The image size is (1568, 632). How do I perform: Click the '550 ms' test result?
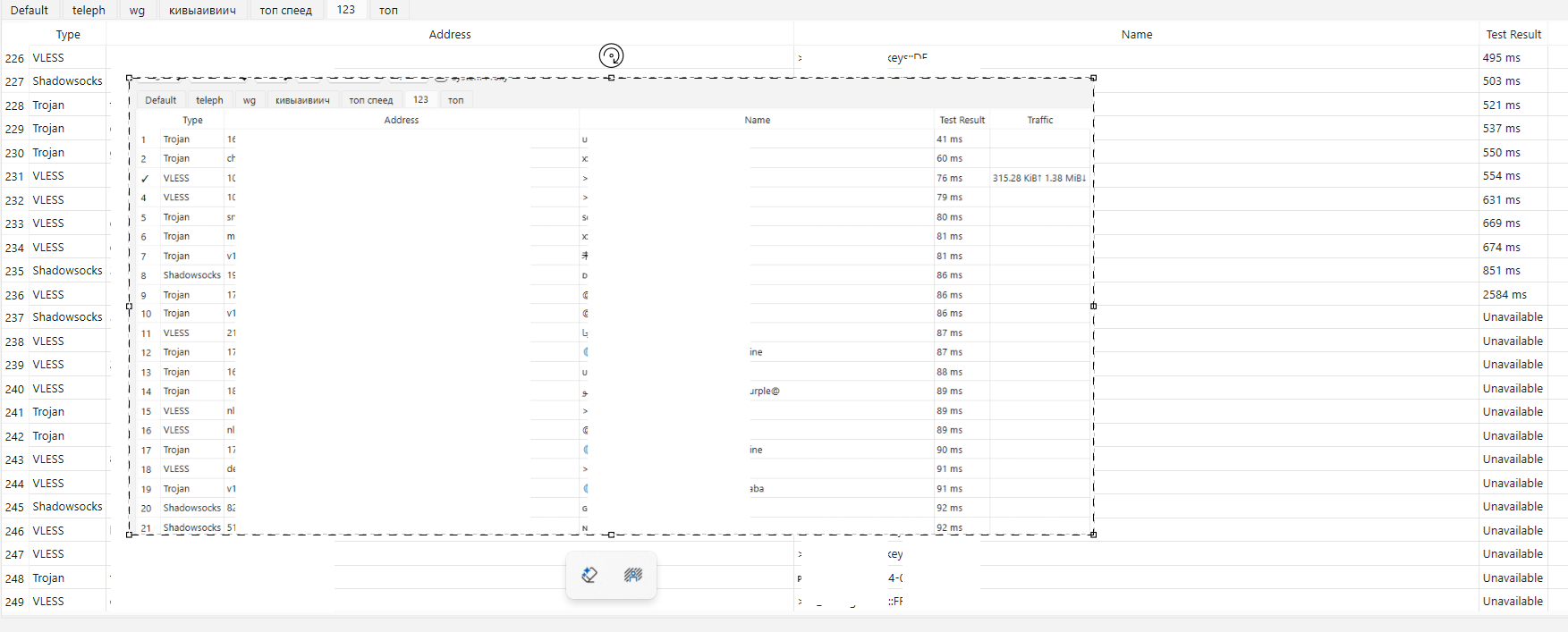pos(1501,152)
